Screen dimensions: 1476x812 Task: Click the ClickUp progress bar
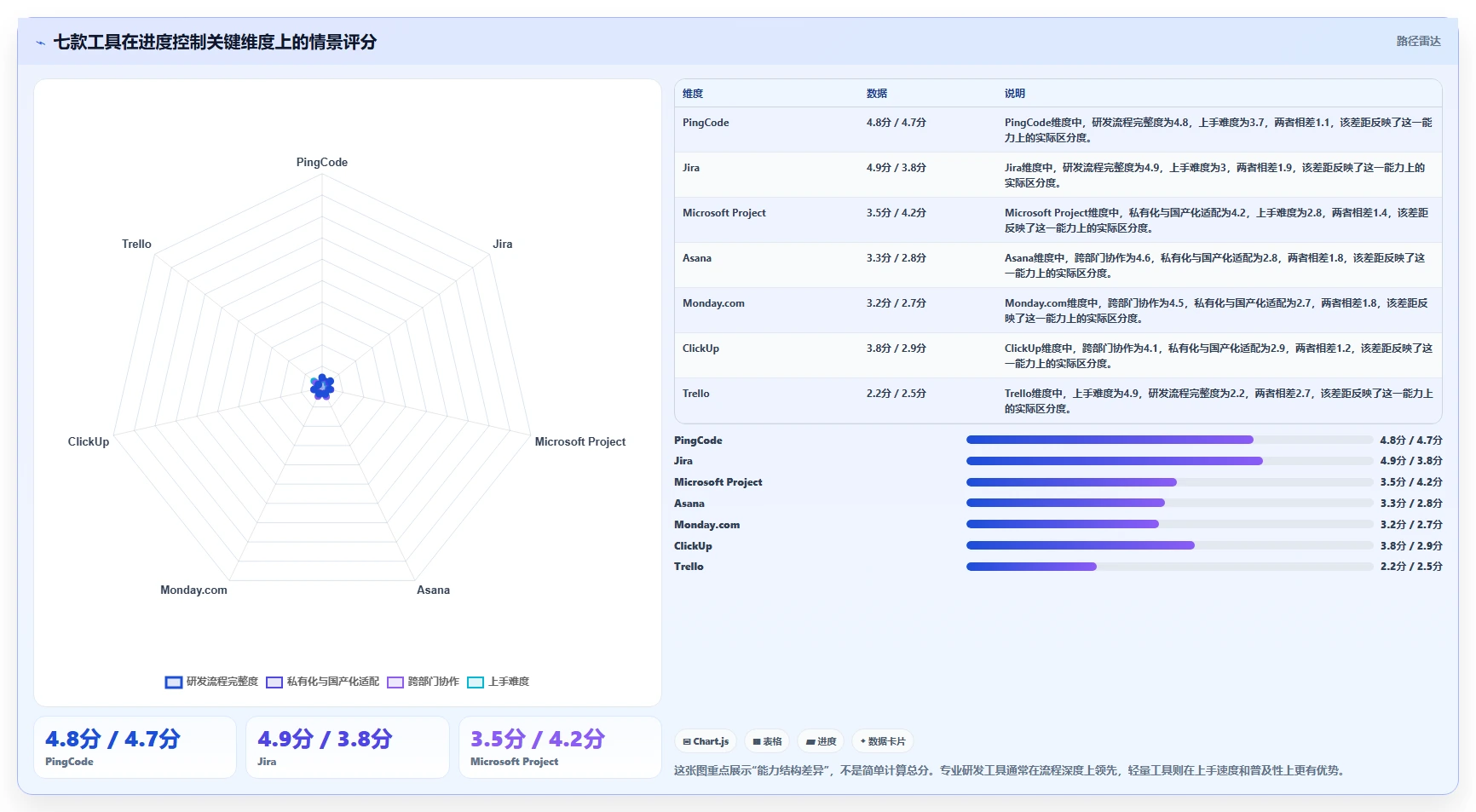pyautogui.click(x=1169, y=545)
